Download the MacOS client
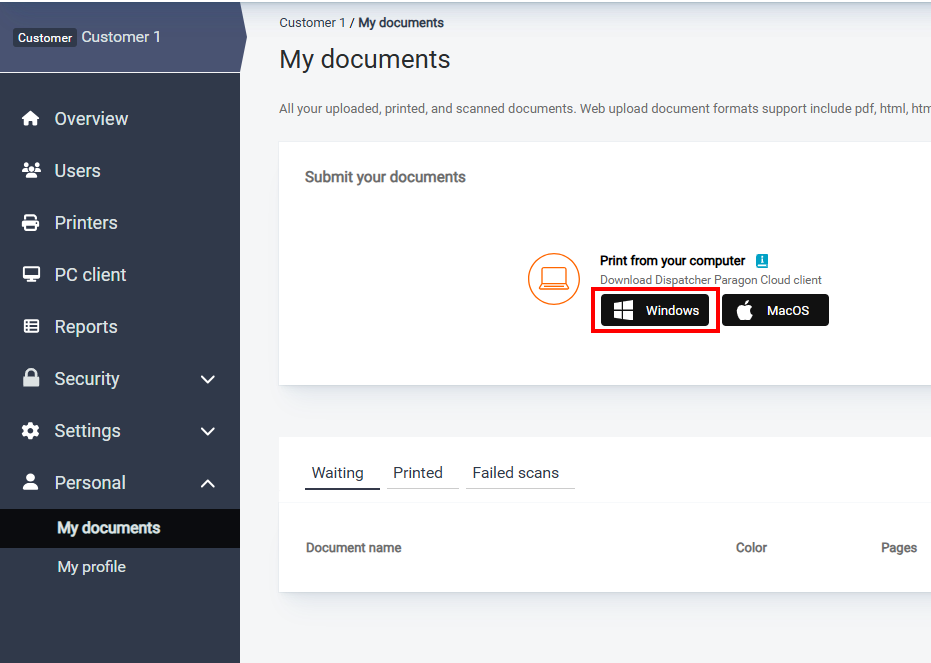This screenshot has height=663, width=931. tap(775, 311)
